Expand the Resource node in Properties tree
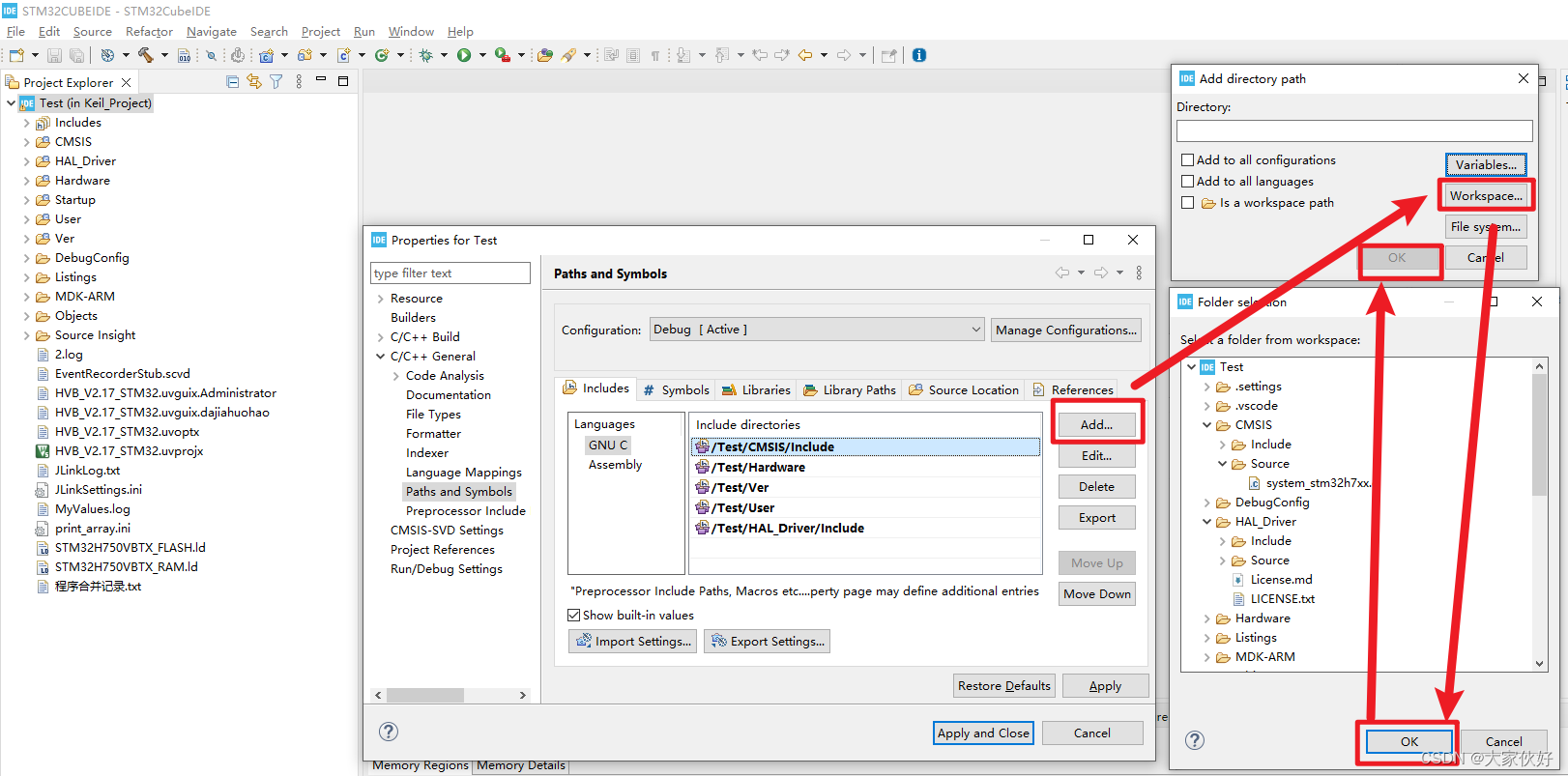Screen dimensions: 1568x776 point(380,299)
